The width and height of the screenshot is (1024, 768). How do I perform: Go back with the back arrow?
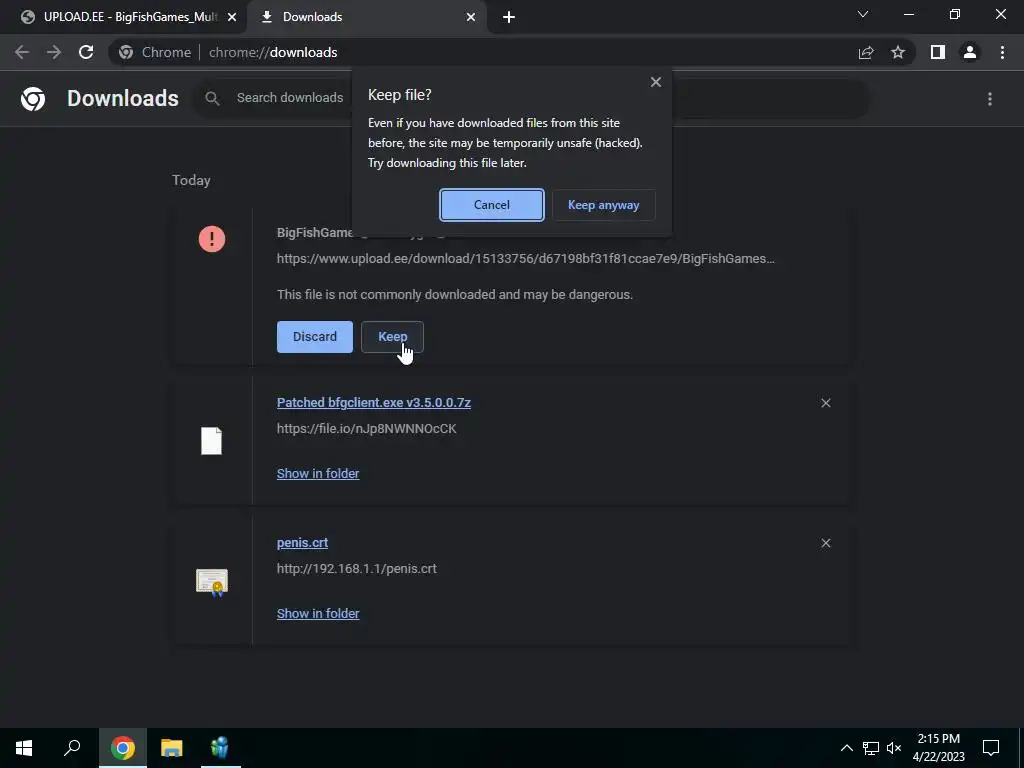pyautogui.click(x=22, y=52)
